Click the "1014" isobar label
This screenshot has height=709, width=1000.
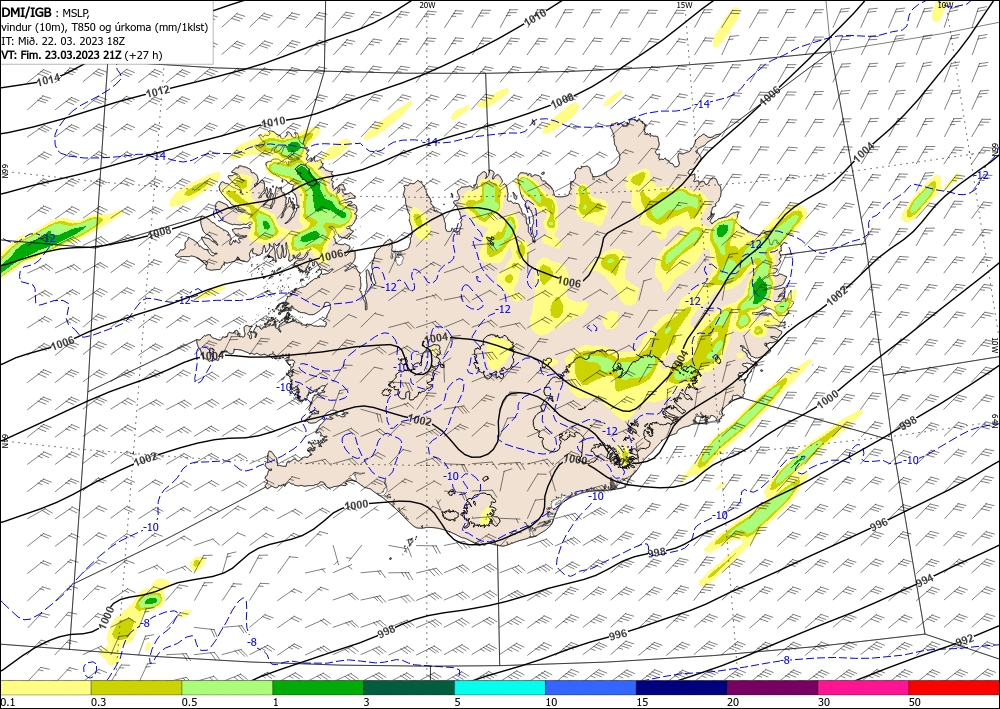pos(48,80)
